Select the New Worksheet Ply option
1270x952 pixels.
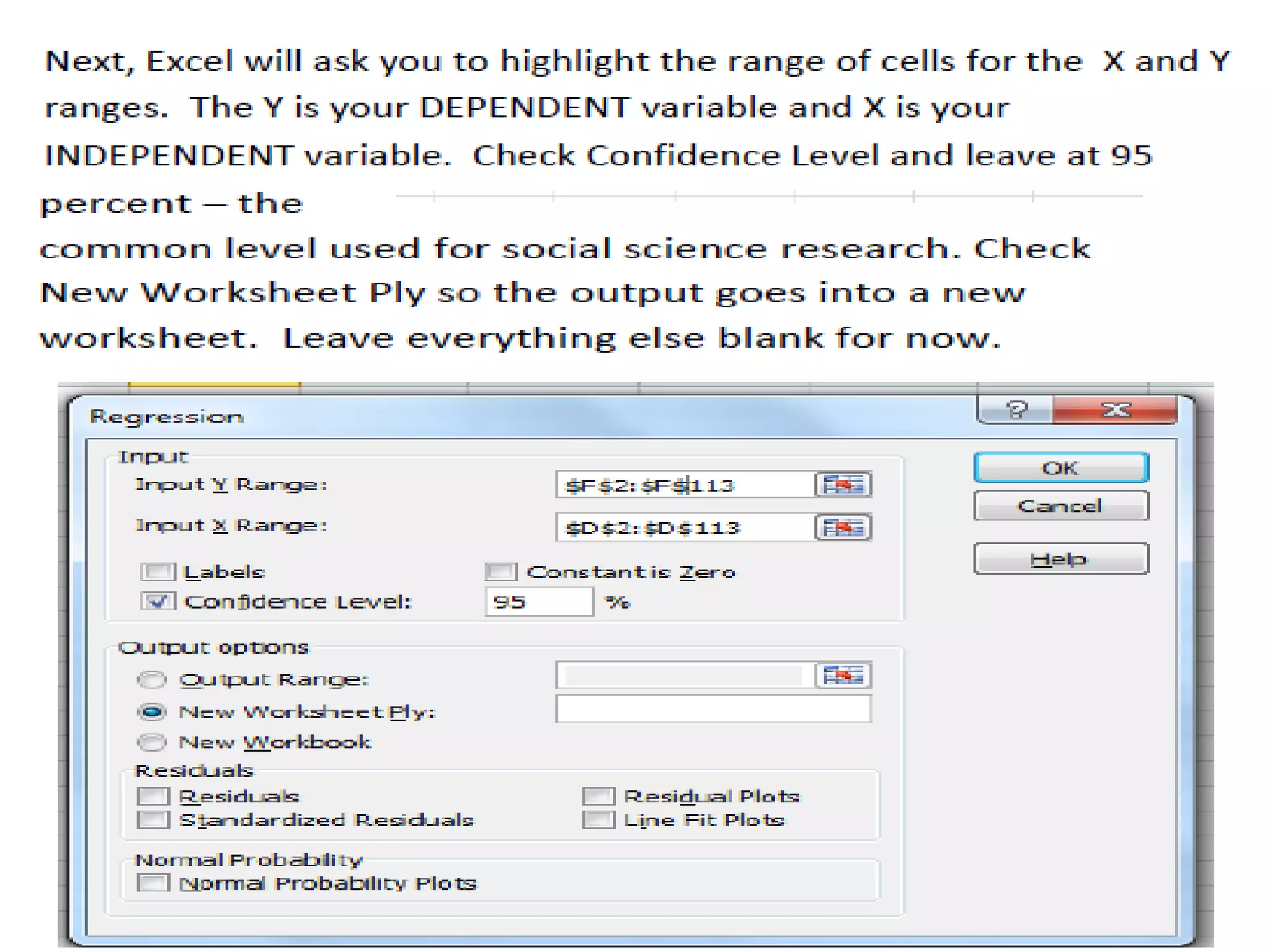(152, 712)
